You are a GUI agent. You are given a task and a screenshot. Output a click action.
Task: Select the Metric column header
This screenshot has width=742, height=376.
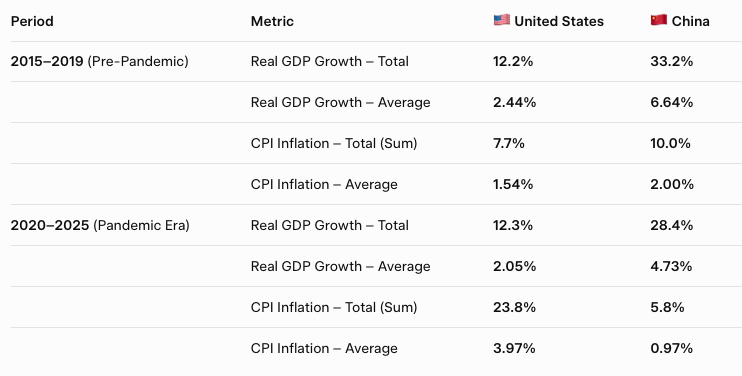pyautogui.click(x=272, y=21)
